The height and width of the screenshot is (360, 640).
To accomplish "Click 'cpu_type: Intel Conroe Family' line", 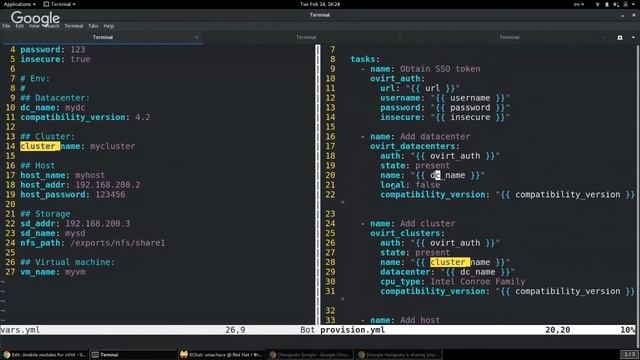I will pos(453,282).
